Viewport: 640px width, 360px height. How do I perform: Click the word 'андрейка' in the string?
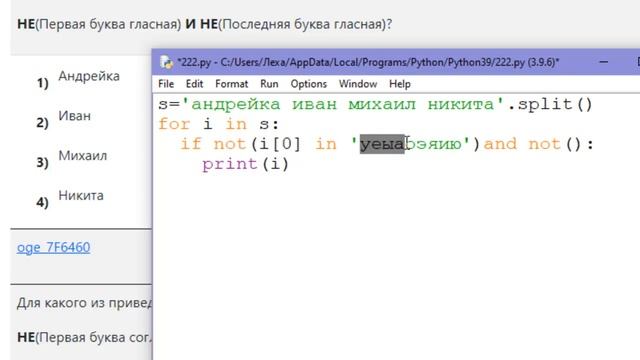[236, 104]
